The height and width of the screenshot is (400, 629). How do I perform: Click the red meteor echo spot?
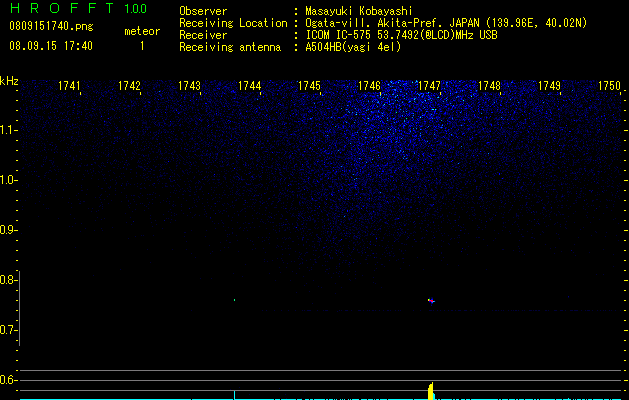coord(431,301)
